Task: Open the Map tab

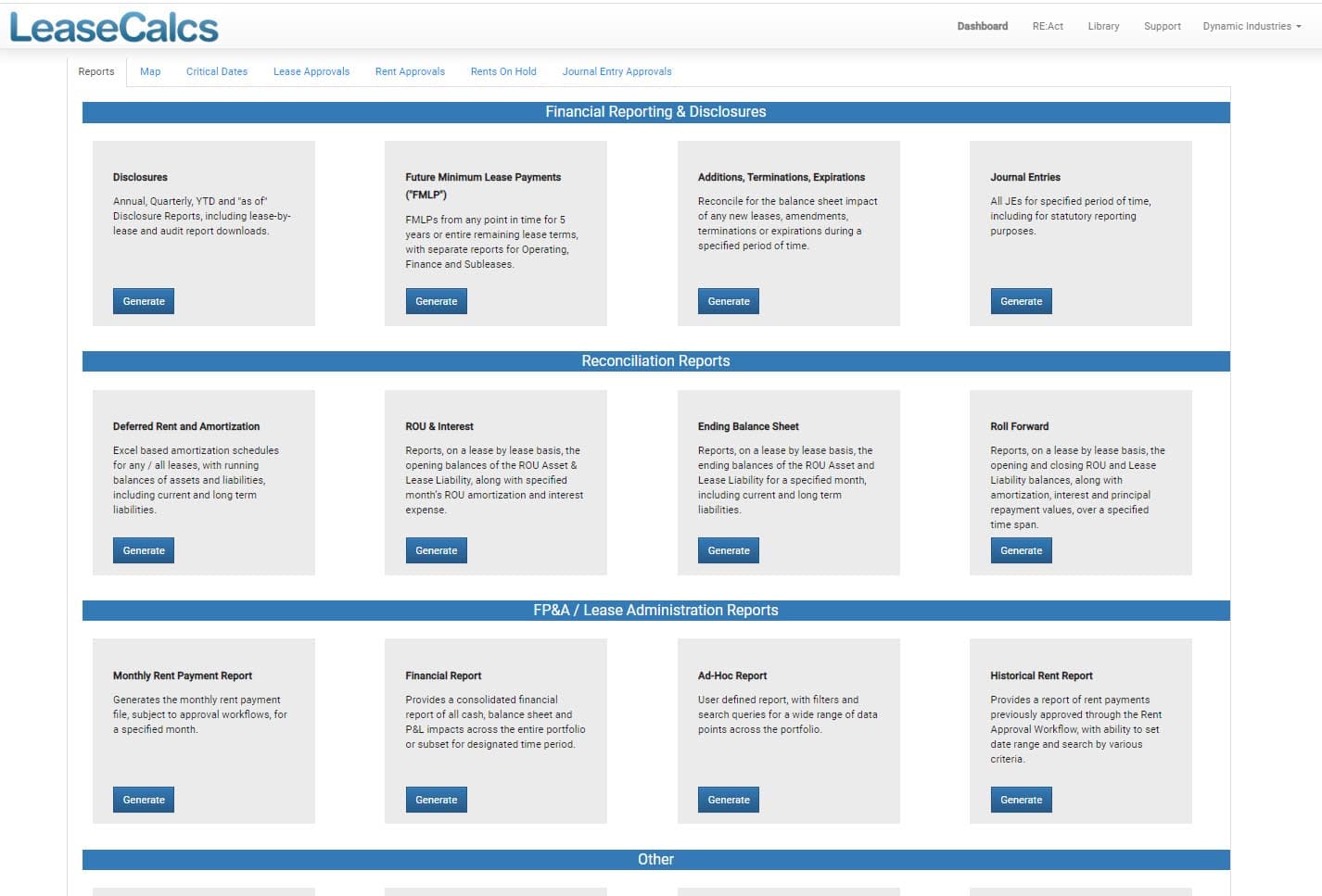Action: point(150,71)
